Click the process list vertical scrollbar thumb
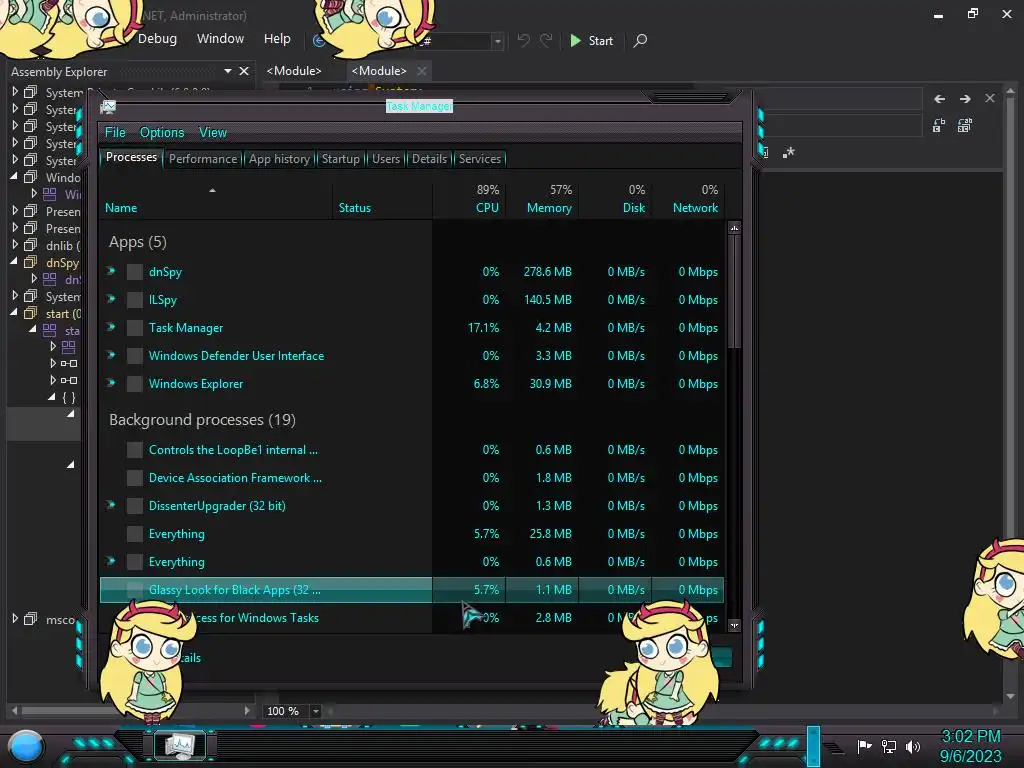 click(x=735, y=292)
